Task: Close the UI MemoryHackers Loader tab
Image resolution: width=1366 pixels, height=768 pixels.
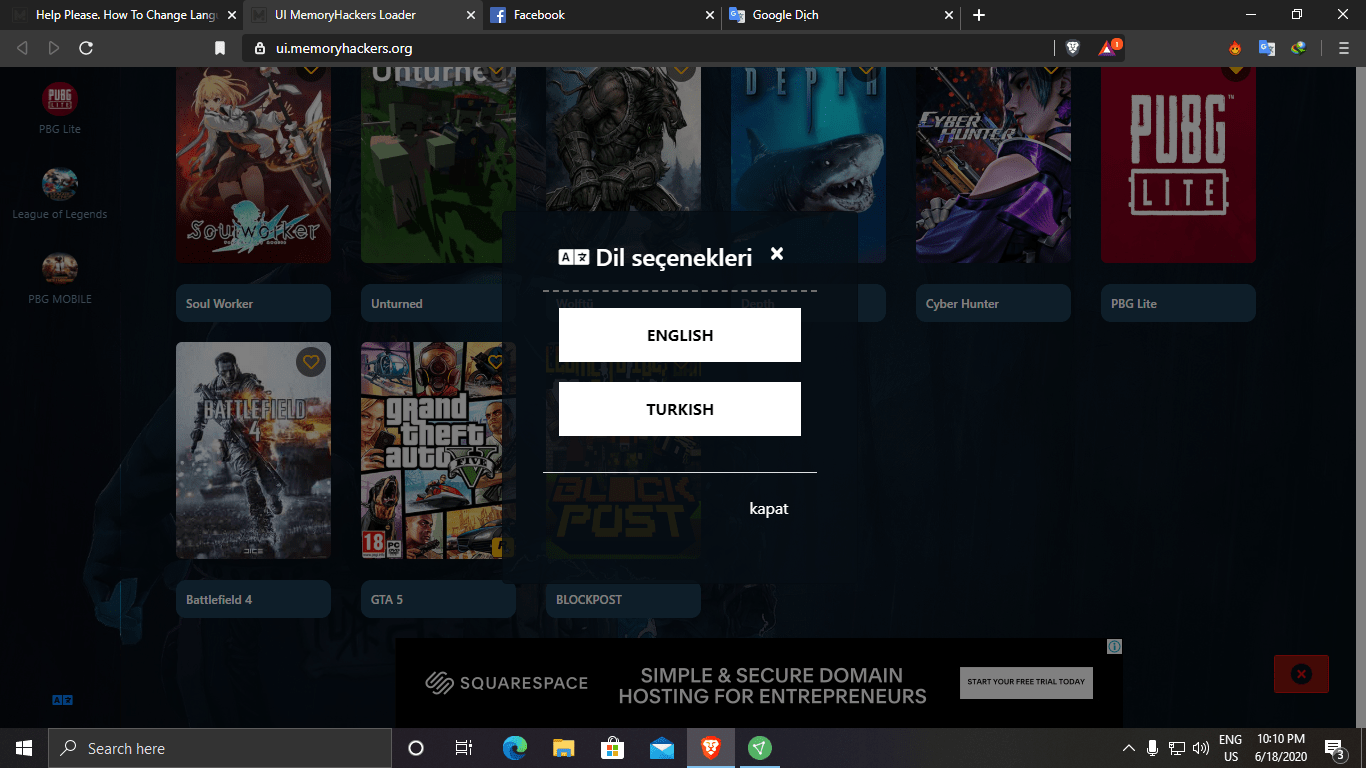Action: 469,15
